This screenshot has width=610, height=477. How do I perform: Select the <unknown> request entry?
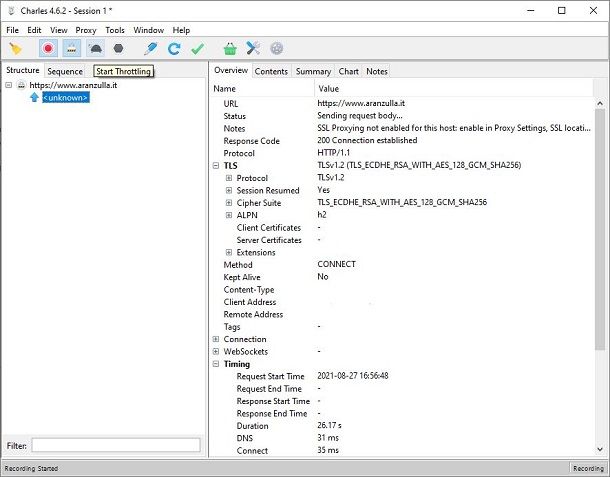(66, 97)
